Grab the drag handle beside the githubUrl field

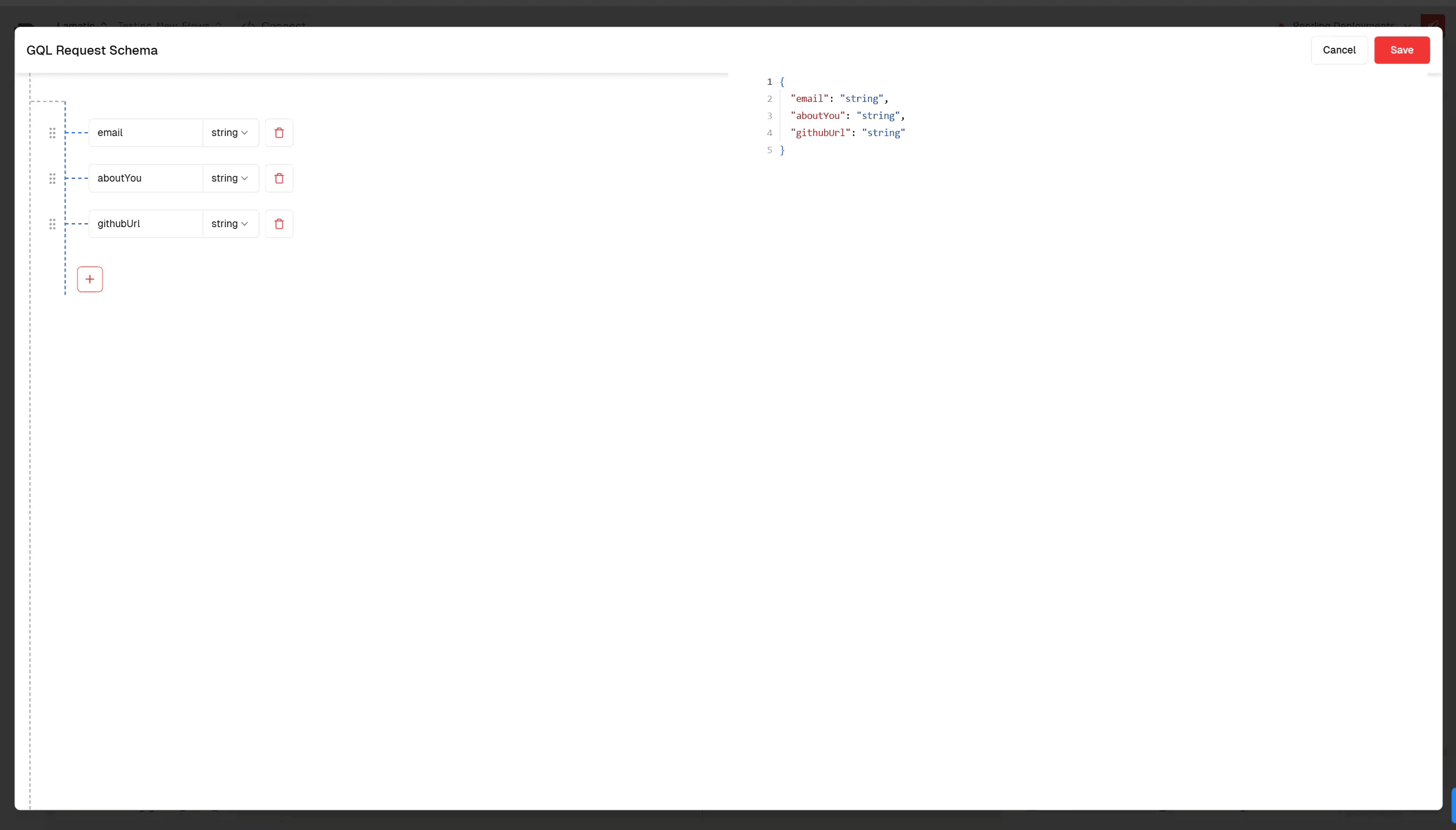(x=52, y=224)
